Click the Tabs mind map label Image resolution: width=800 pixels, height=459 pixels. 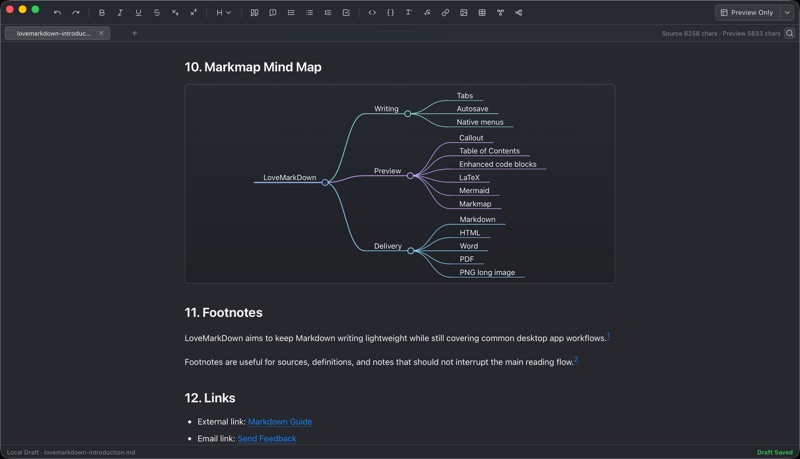[465, 96]
